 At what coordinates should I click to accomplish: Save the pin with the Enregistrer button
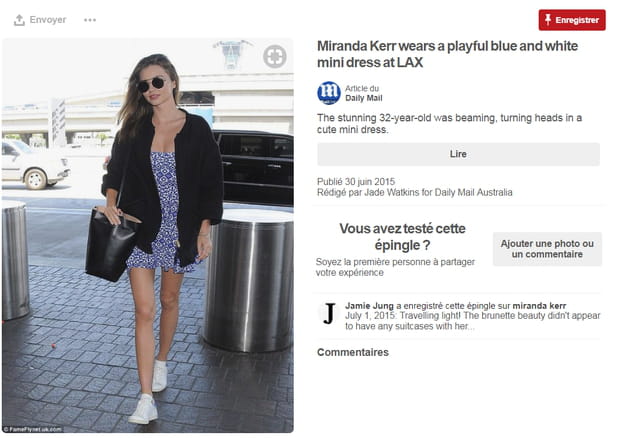572,20
